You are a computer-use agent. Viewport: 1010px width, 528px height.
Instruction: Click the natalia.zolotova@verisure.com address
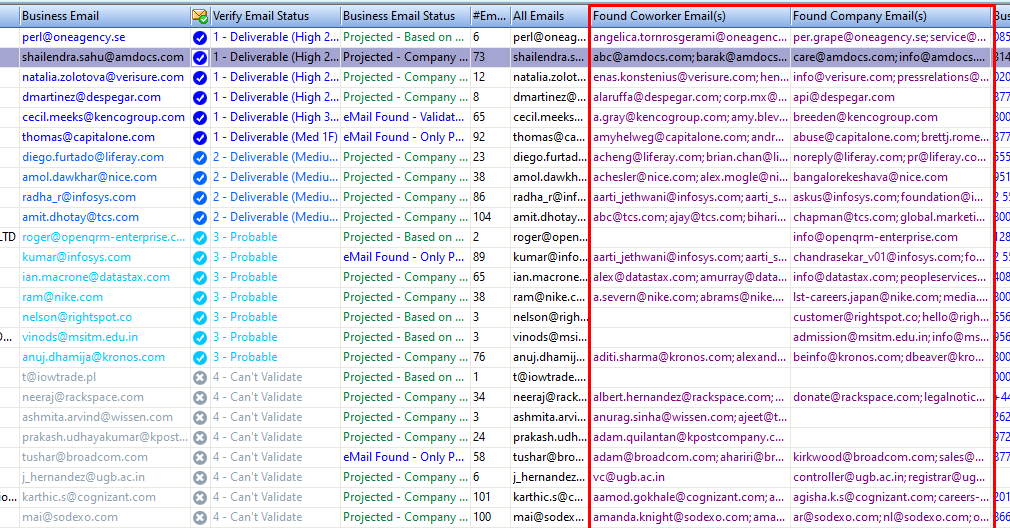coord(103,77)
